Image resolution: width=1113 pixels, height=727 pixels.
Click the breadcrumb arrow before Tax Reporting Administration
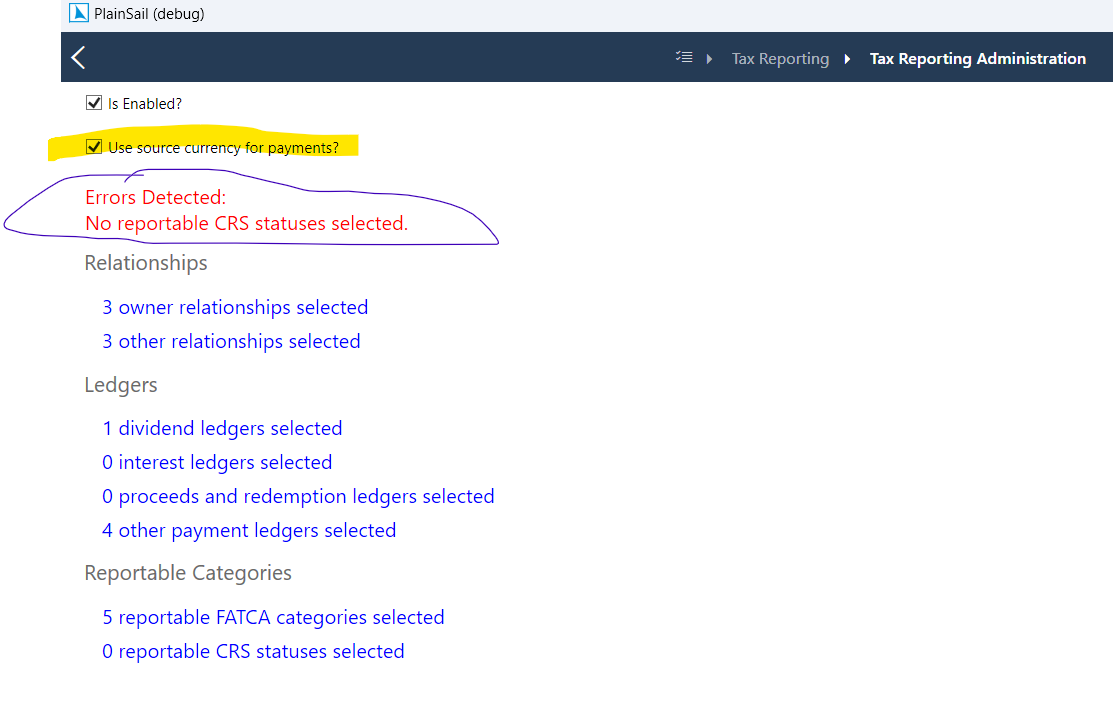click(x=847, y=59)
